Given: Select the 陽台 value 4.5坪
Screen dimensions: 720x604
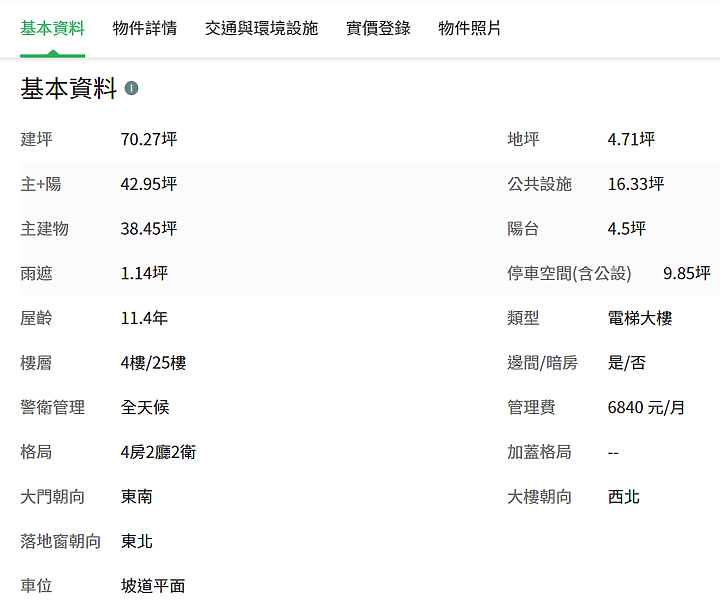Looking at the screenshot, I should click(627, 228).
